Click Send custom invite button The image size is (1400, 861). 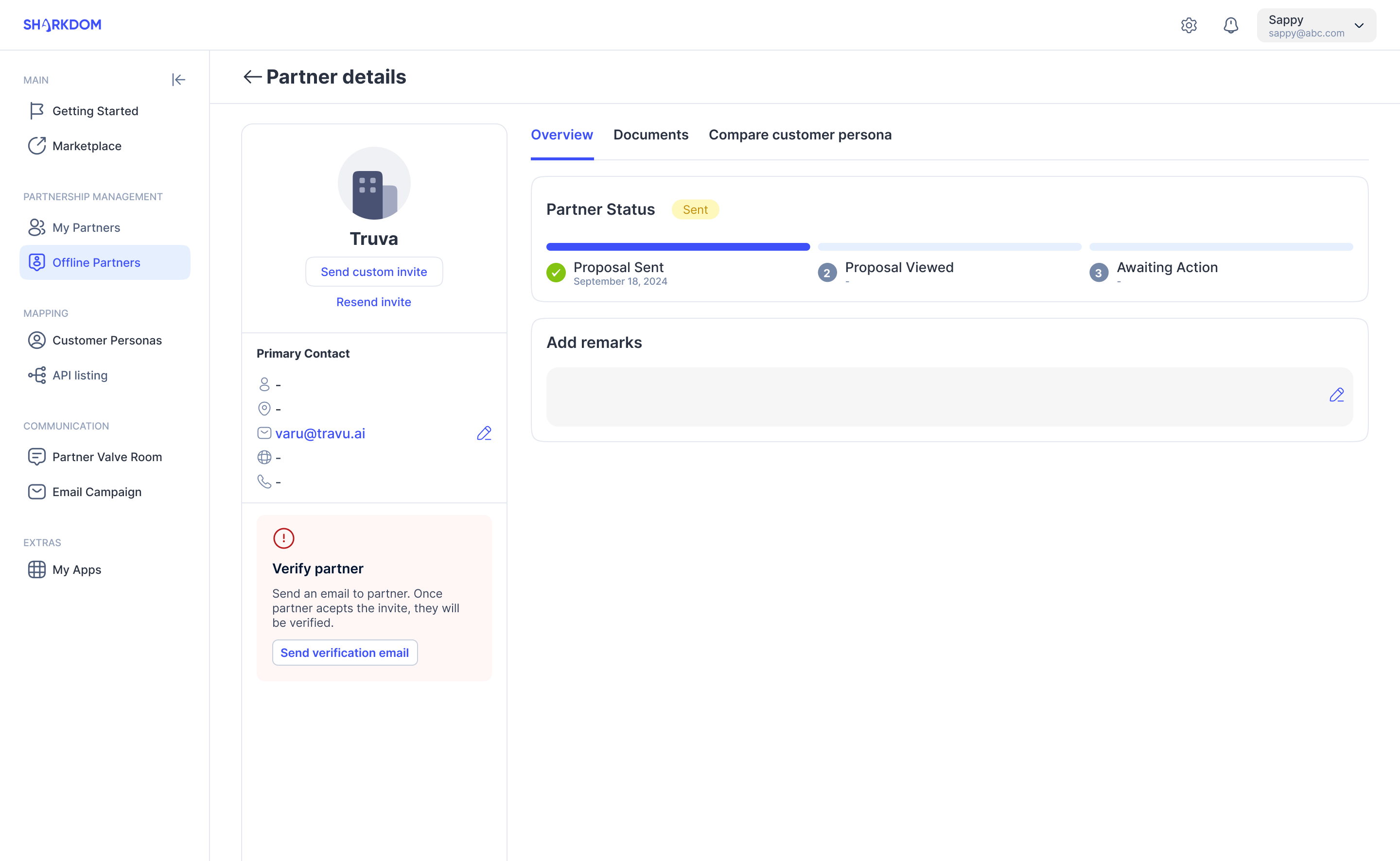[374, 272]
